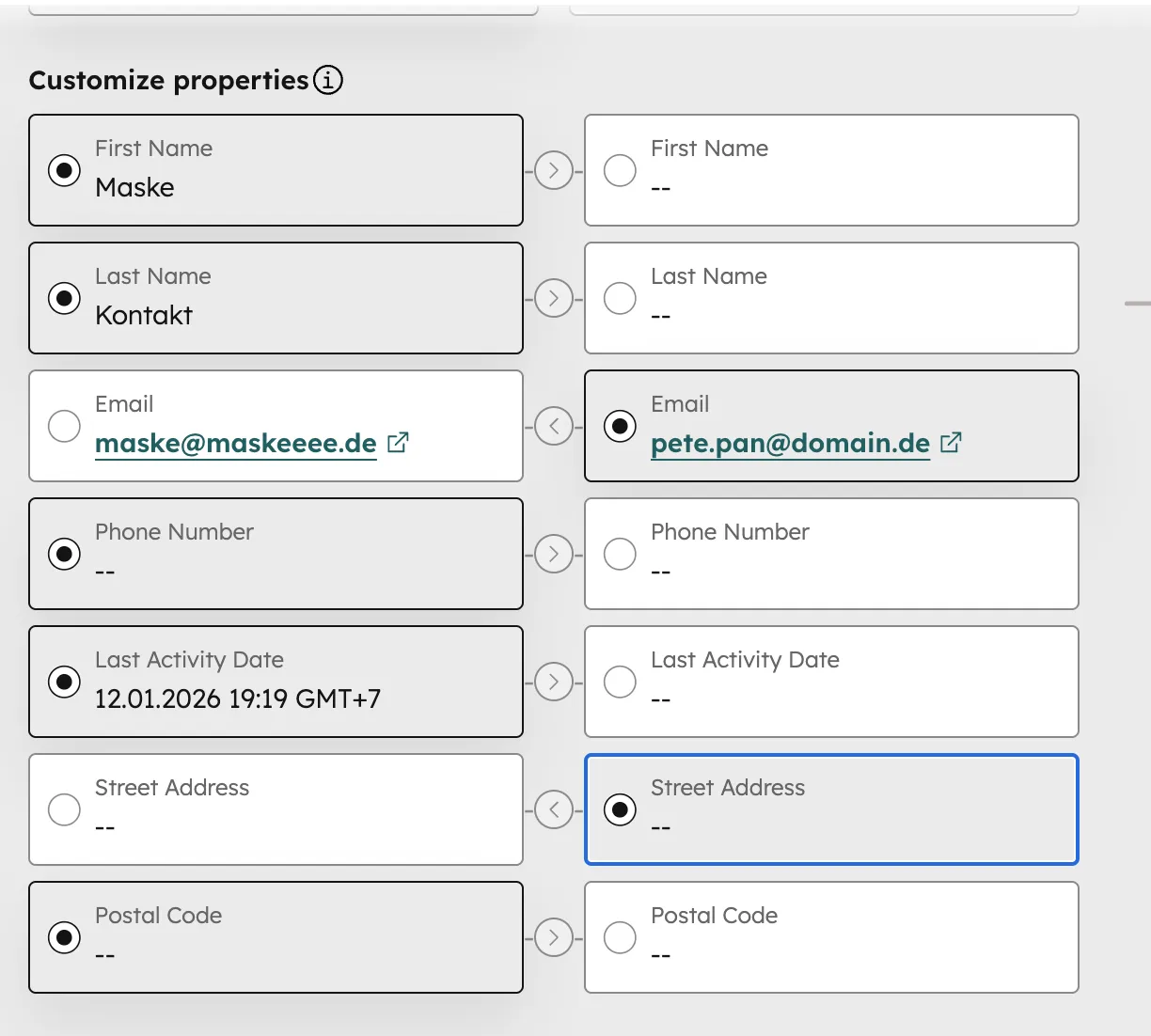Click the arrow icon between First Name fields
Image resolution: width=1151 pixels, height=1036 pixels.
(x=554, y=170)
